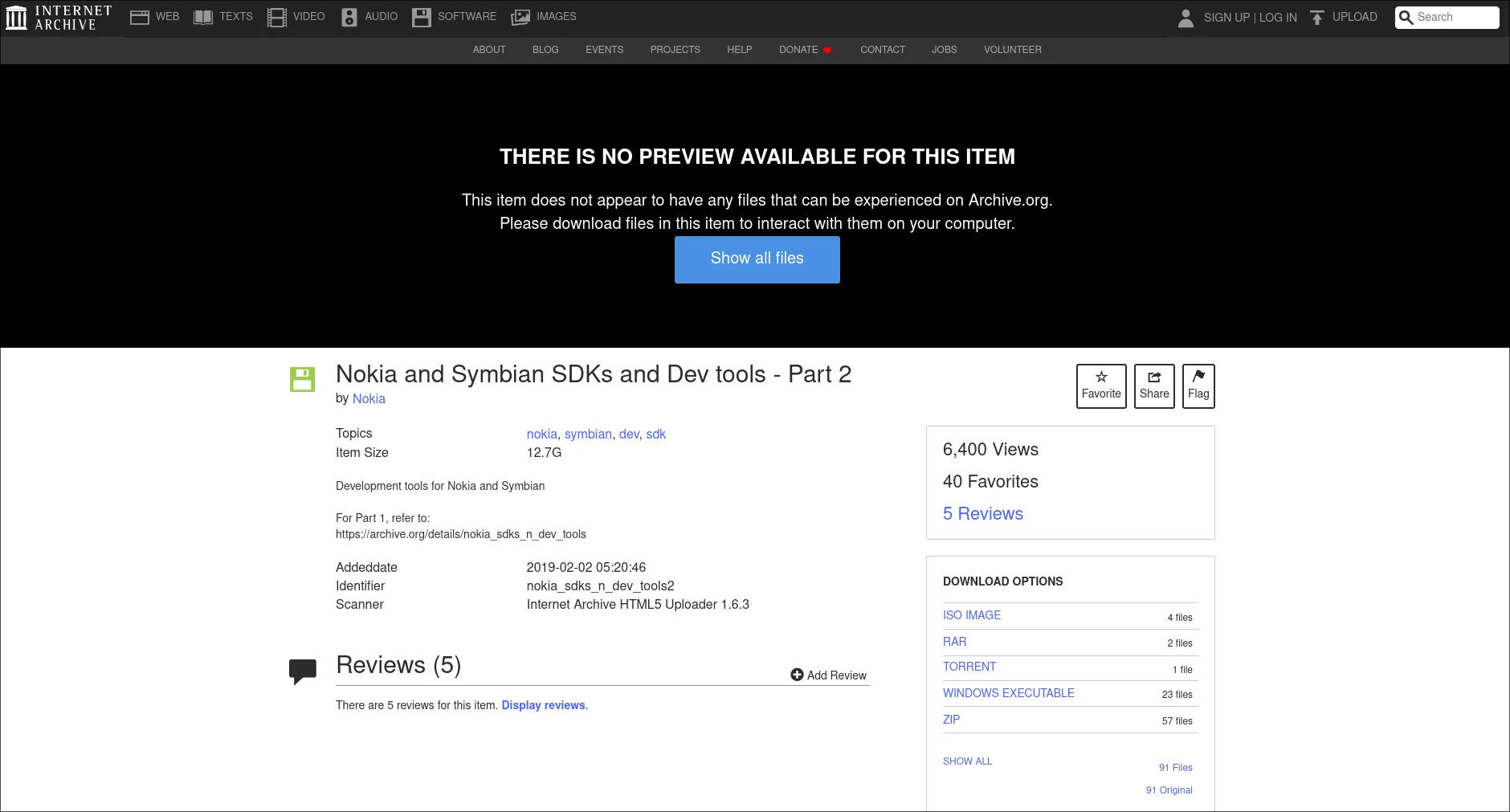Open the Images picture icon
1510x812 pixels.
[x=520, y=17]
